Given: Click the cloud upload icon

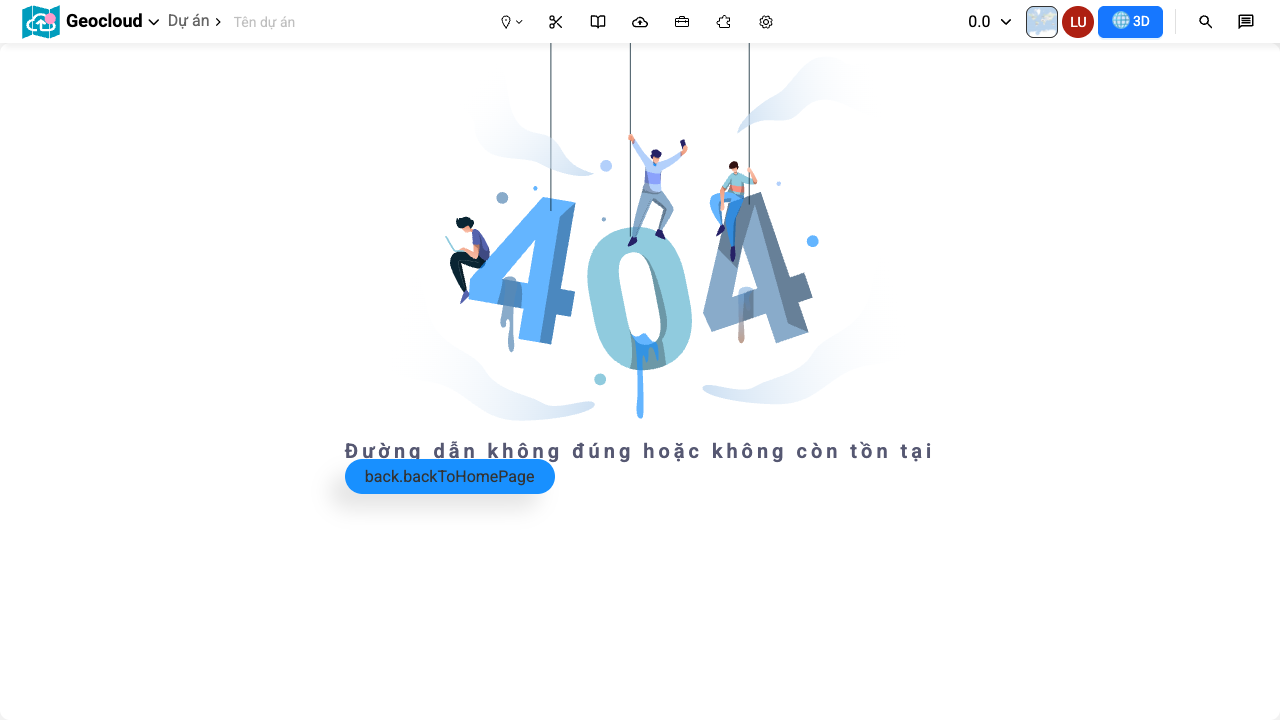Looking at the screenshot, I should coord(639,21).
